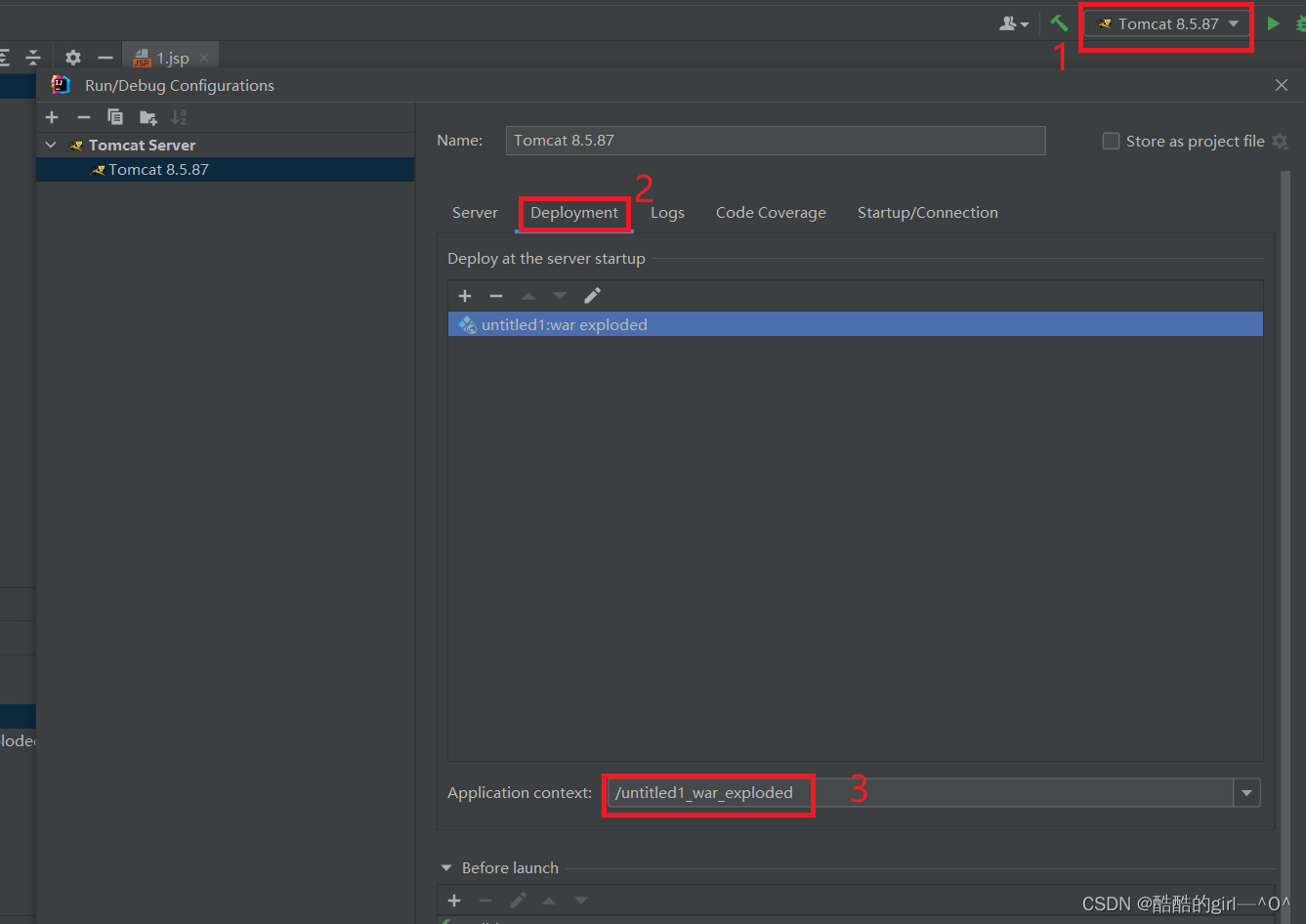This screenshot has width=1306, height=924.
Task: Click the gear settings icon near 1.jsp tab
Action: click(x=73, y=58)
